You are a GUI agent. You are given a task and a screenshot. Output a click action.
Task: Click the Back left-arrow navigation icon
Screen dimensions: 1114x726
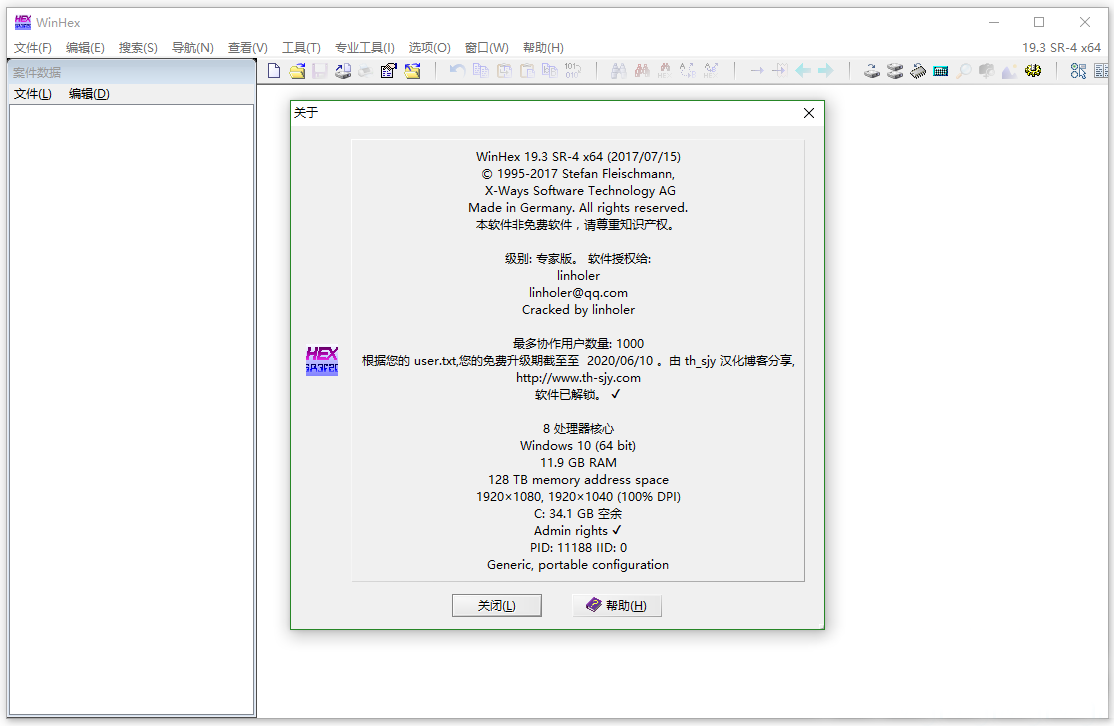pos(803,70)
